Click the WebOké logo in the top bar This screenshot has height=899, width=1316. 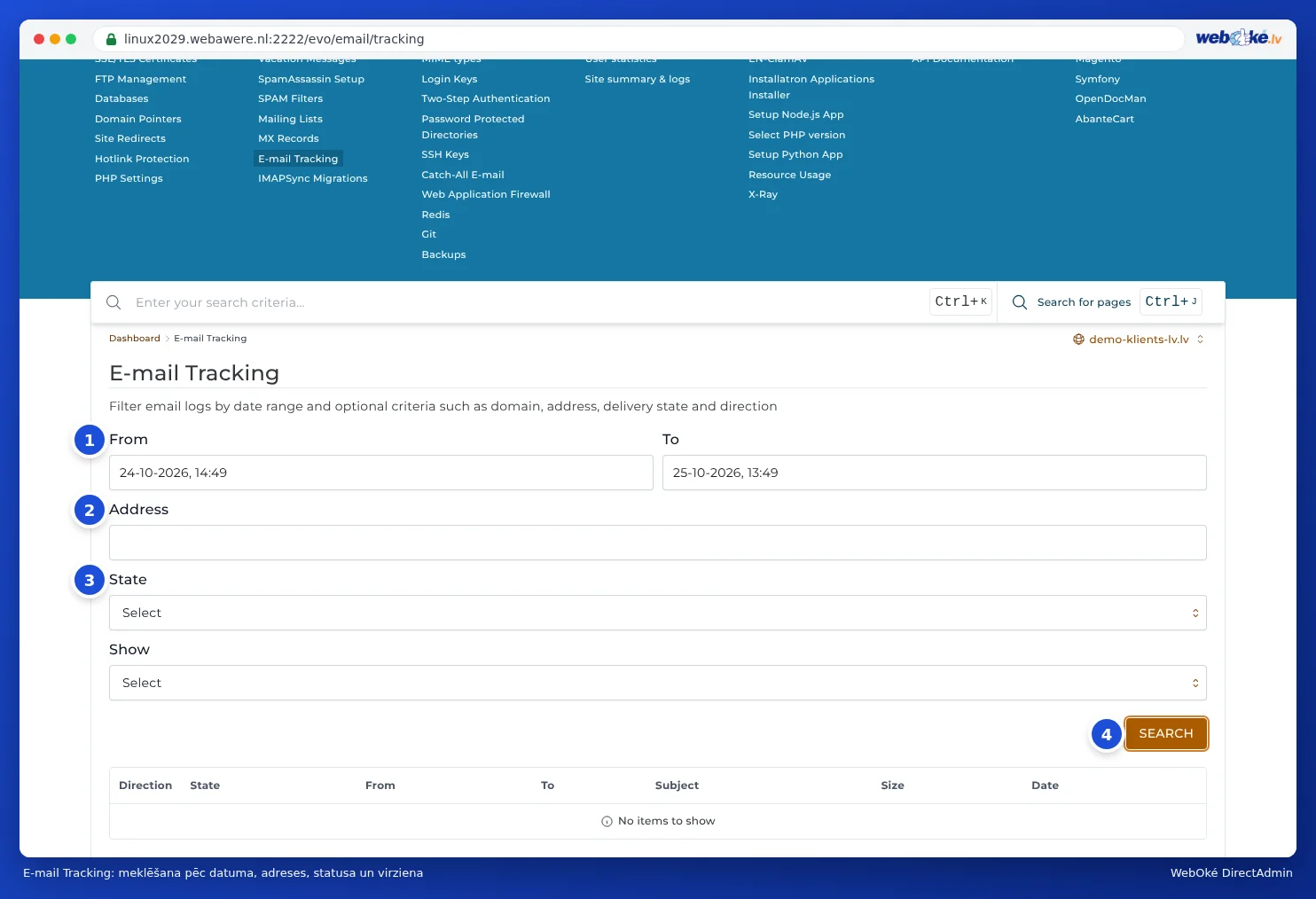(x=1239, y=38)
